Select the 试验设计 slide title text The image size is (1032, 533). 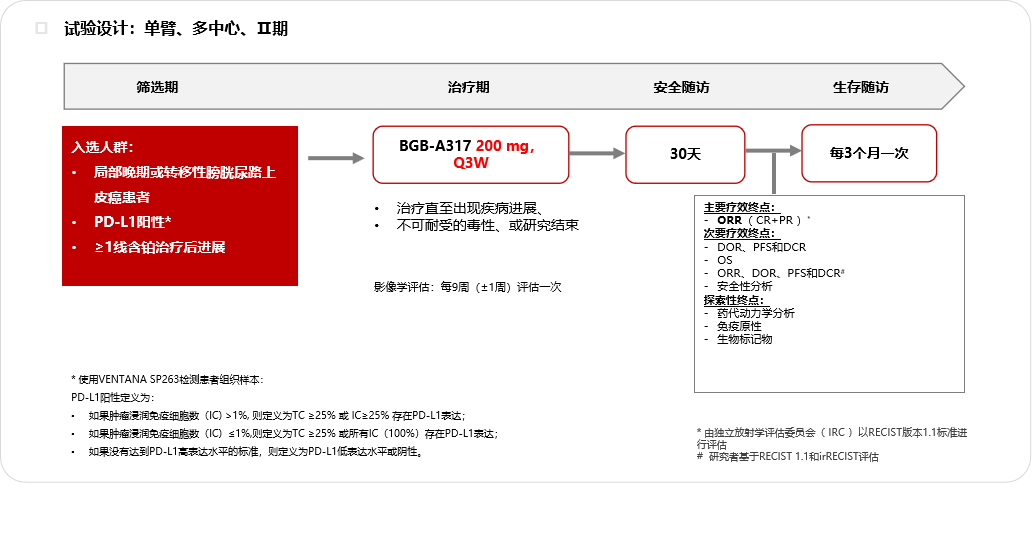pos(176,29)
